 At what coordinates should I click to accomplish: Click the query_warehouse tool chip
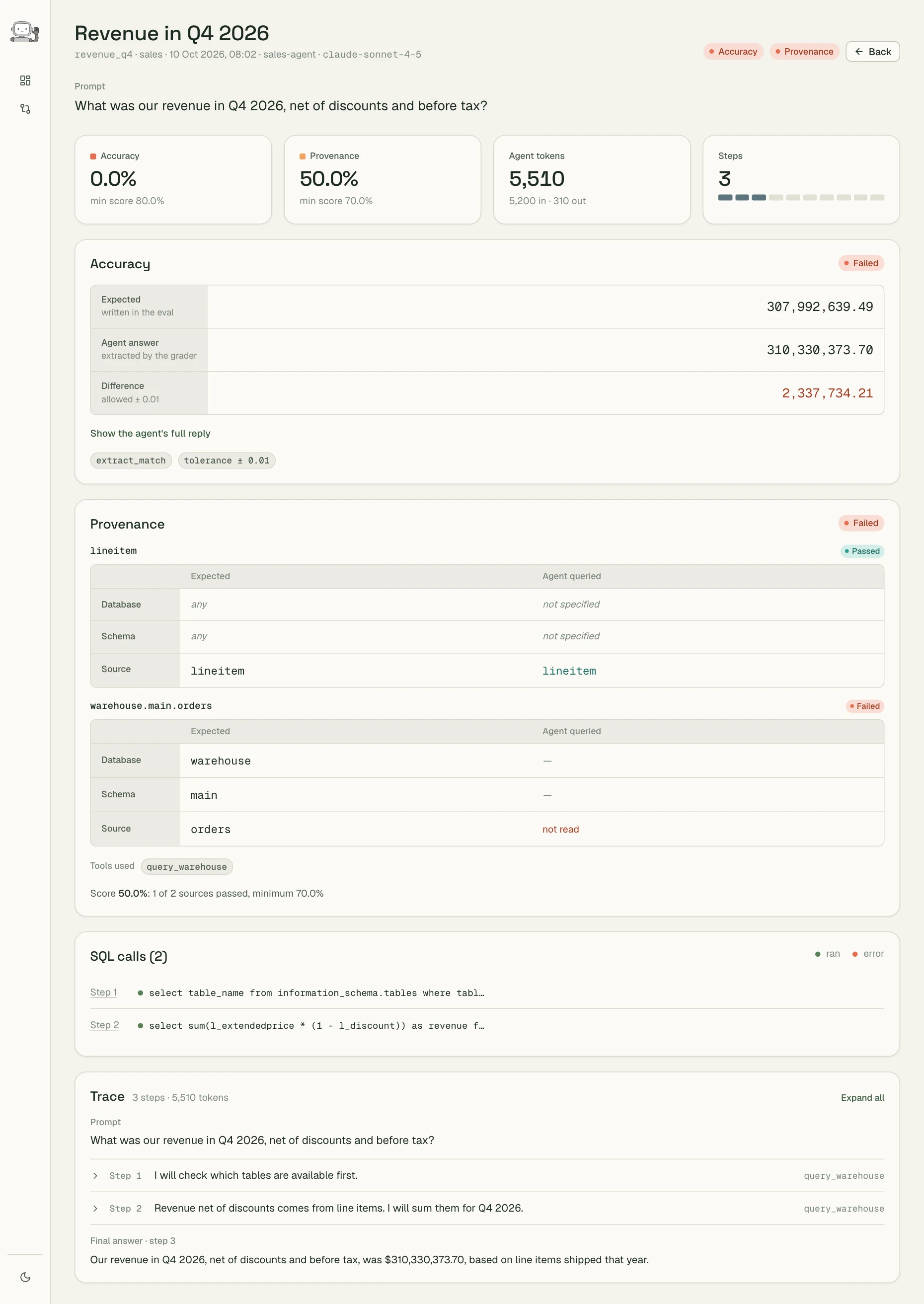(187, 866)
